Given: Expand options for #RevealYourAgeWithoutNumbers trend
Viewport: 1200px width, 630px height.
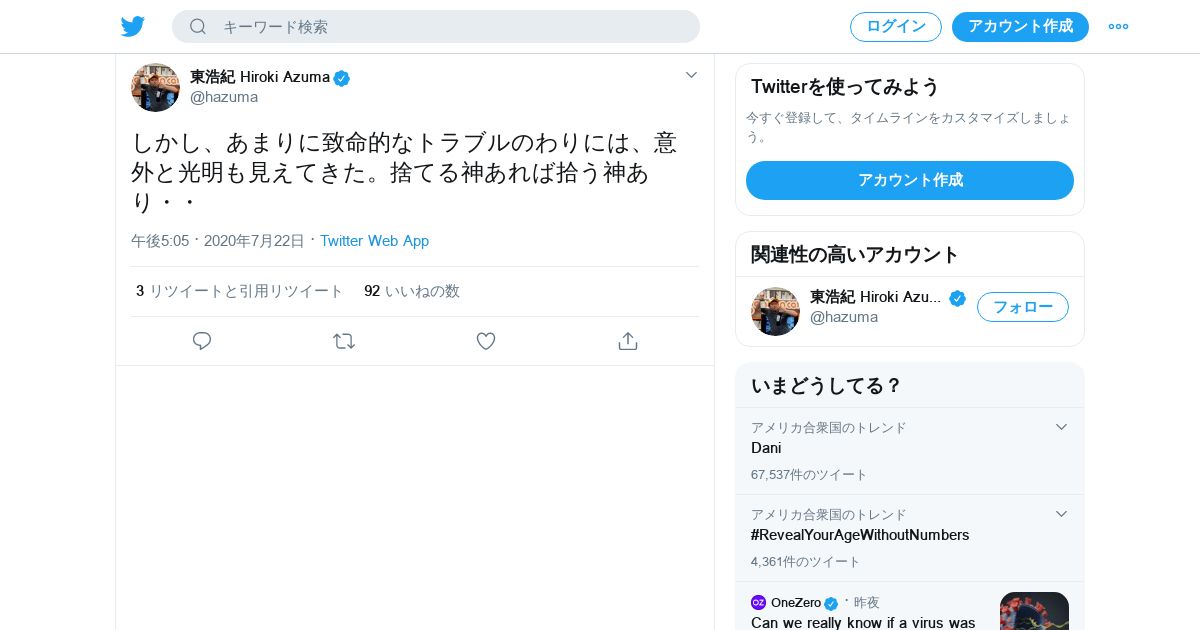Looking at the screenshot, I should click(x=1061, y=514).
